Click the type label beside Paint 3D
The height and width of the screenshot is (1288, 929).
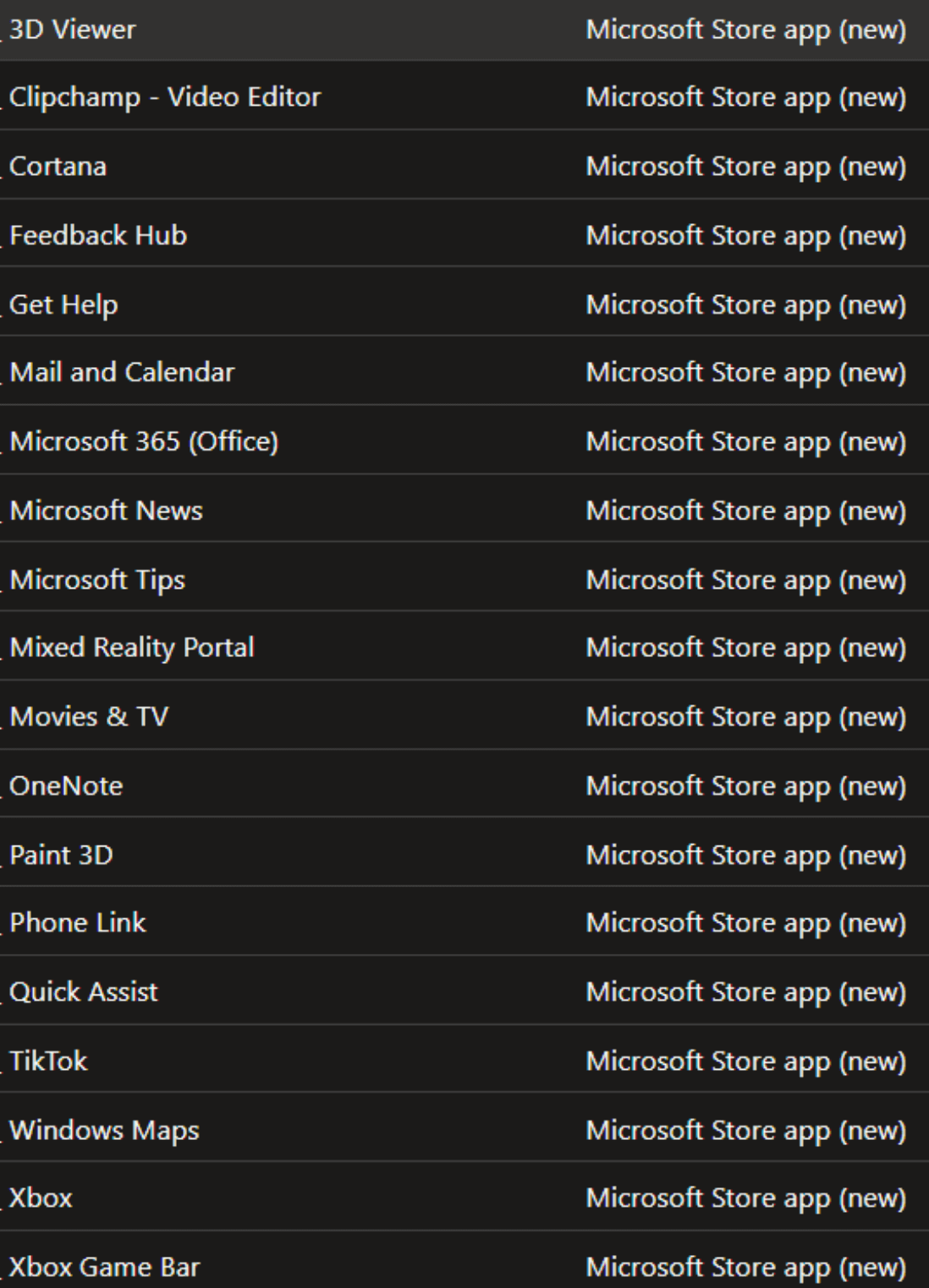pyautogui.click(x=746, y=856)
